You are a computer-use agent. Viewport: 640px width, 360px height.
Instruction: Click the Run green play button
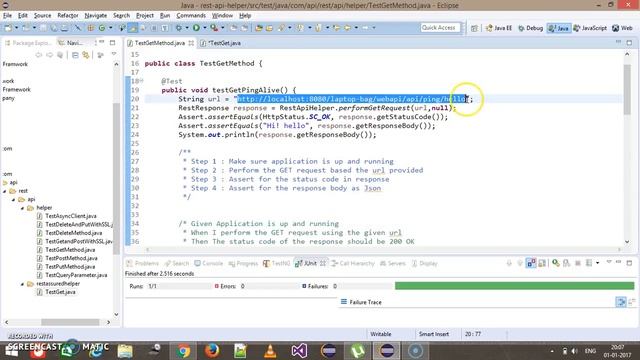[196, 28]
